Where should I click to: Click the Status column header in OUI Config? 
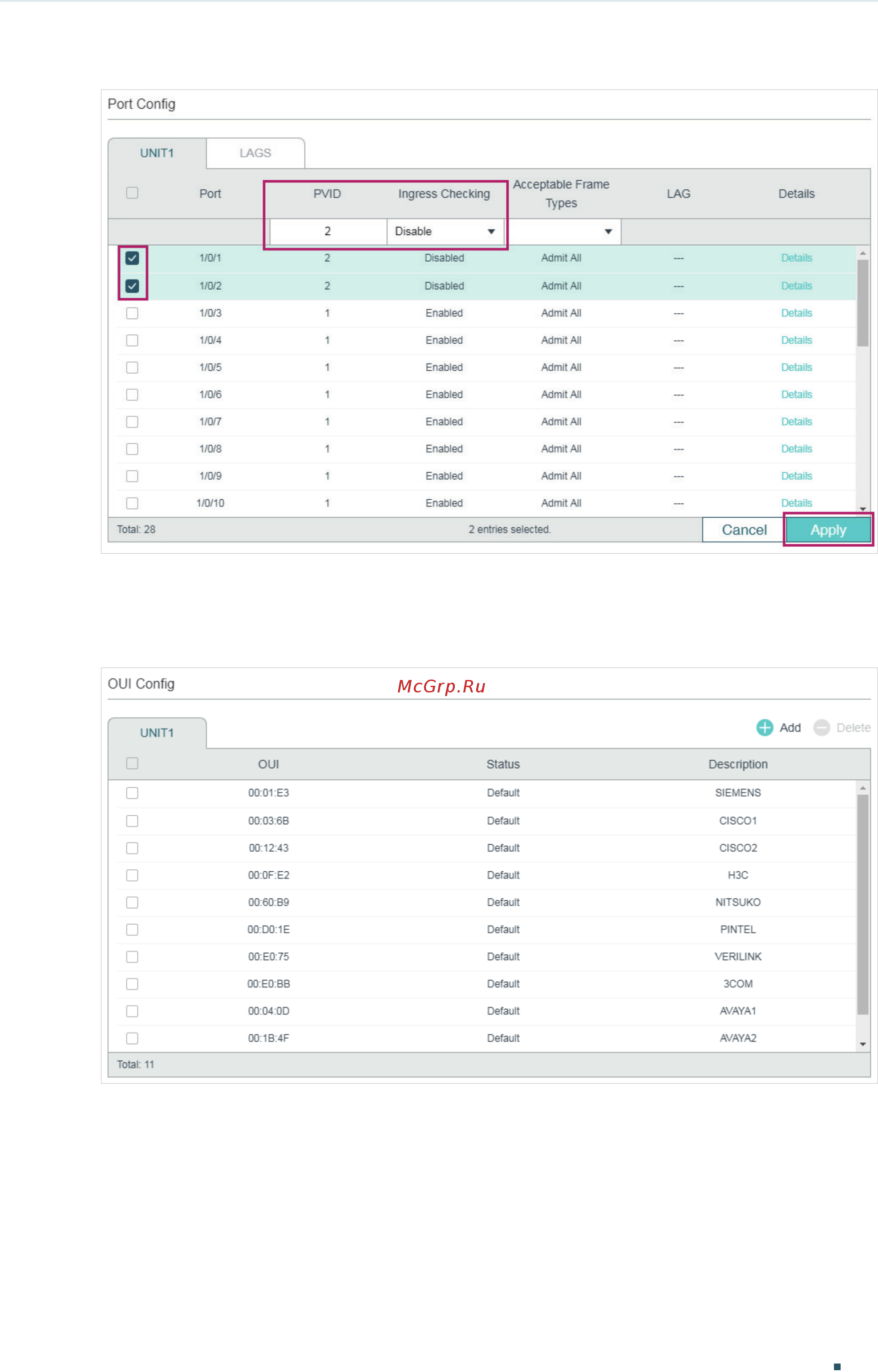coord(503,765)
